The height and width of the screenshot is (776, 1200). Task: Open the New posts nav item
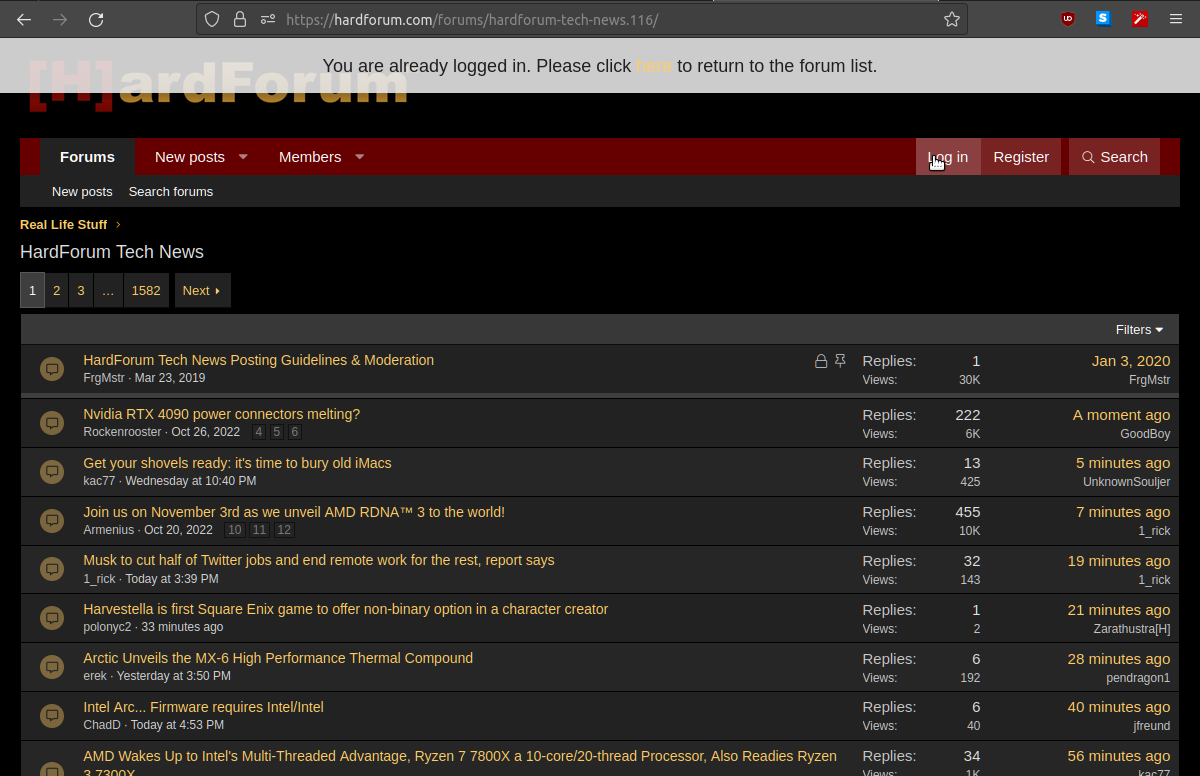click(190, 157)
